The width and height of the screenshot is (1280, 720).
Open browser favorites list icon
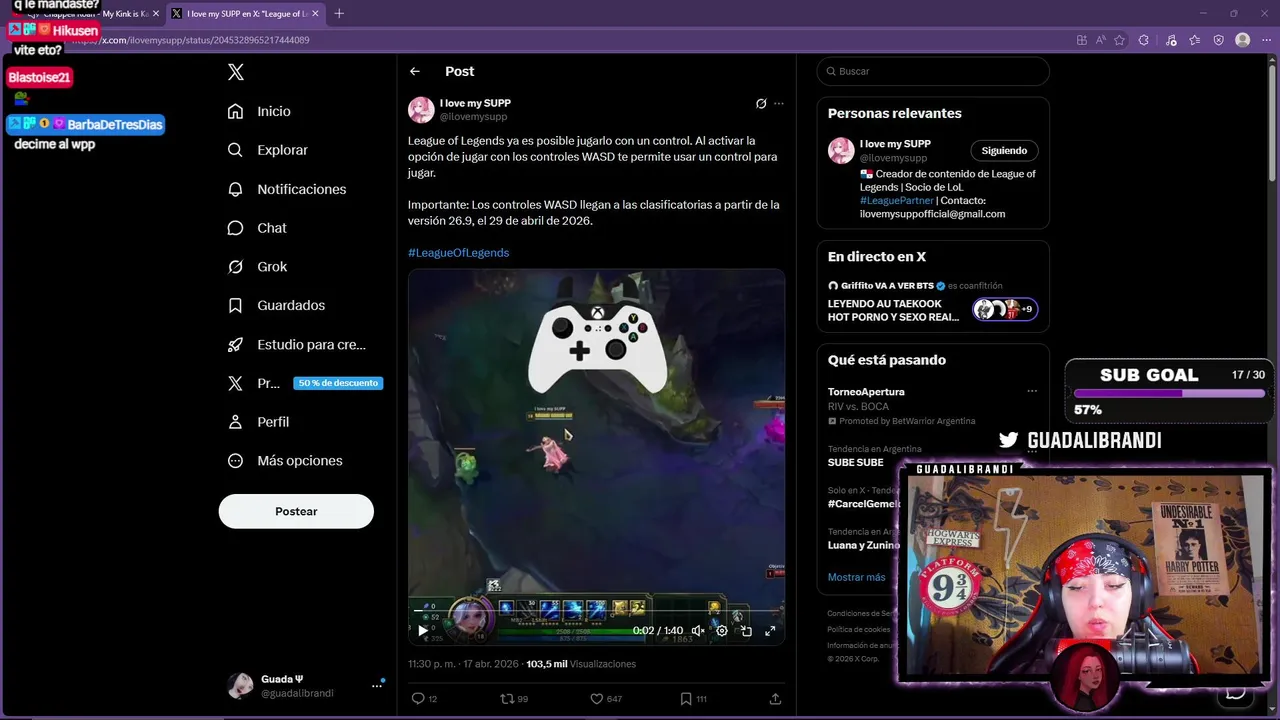click(x=1194, y=40)
